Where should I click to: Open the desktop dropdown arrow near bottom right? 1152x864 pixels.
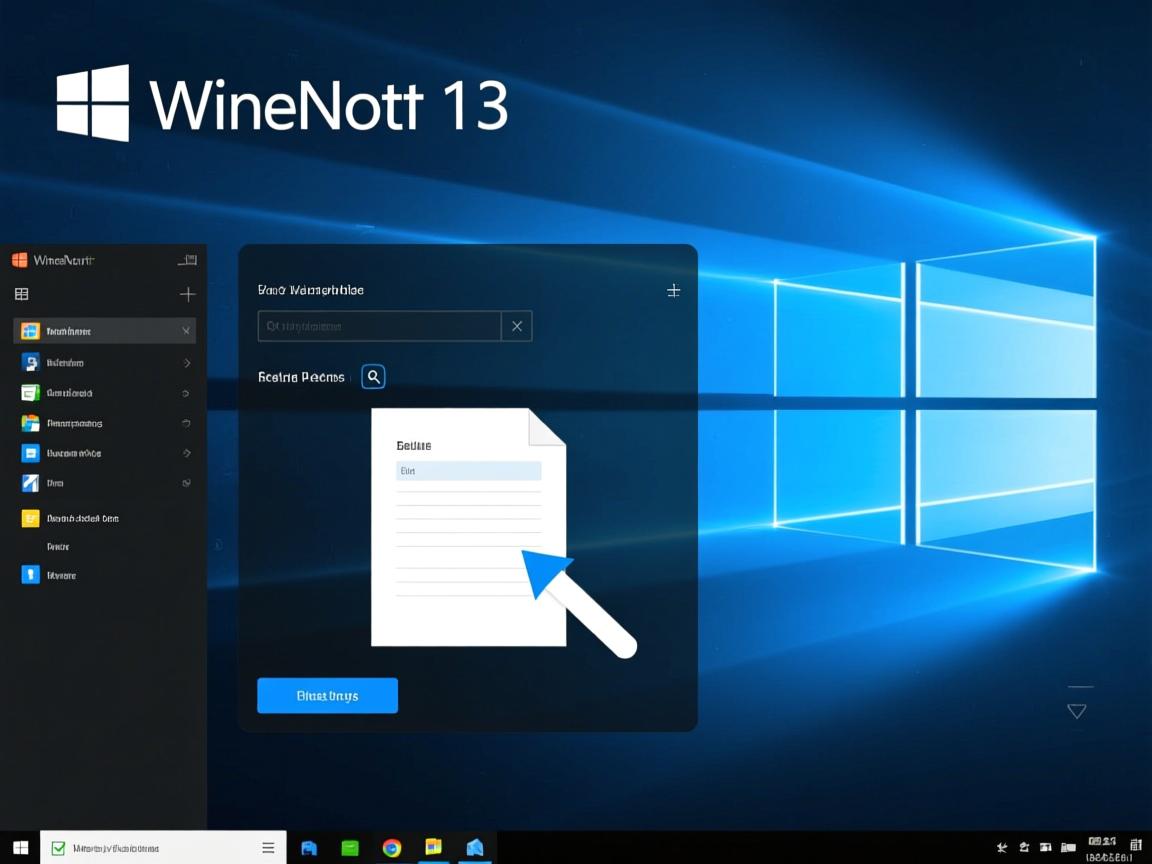coord(1077,710)
